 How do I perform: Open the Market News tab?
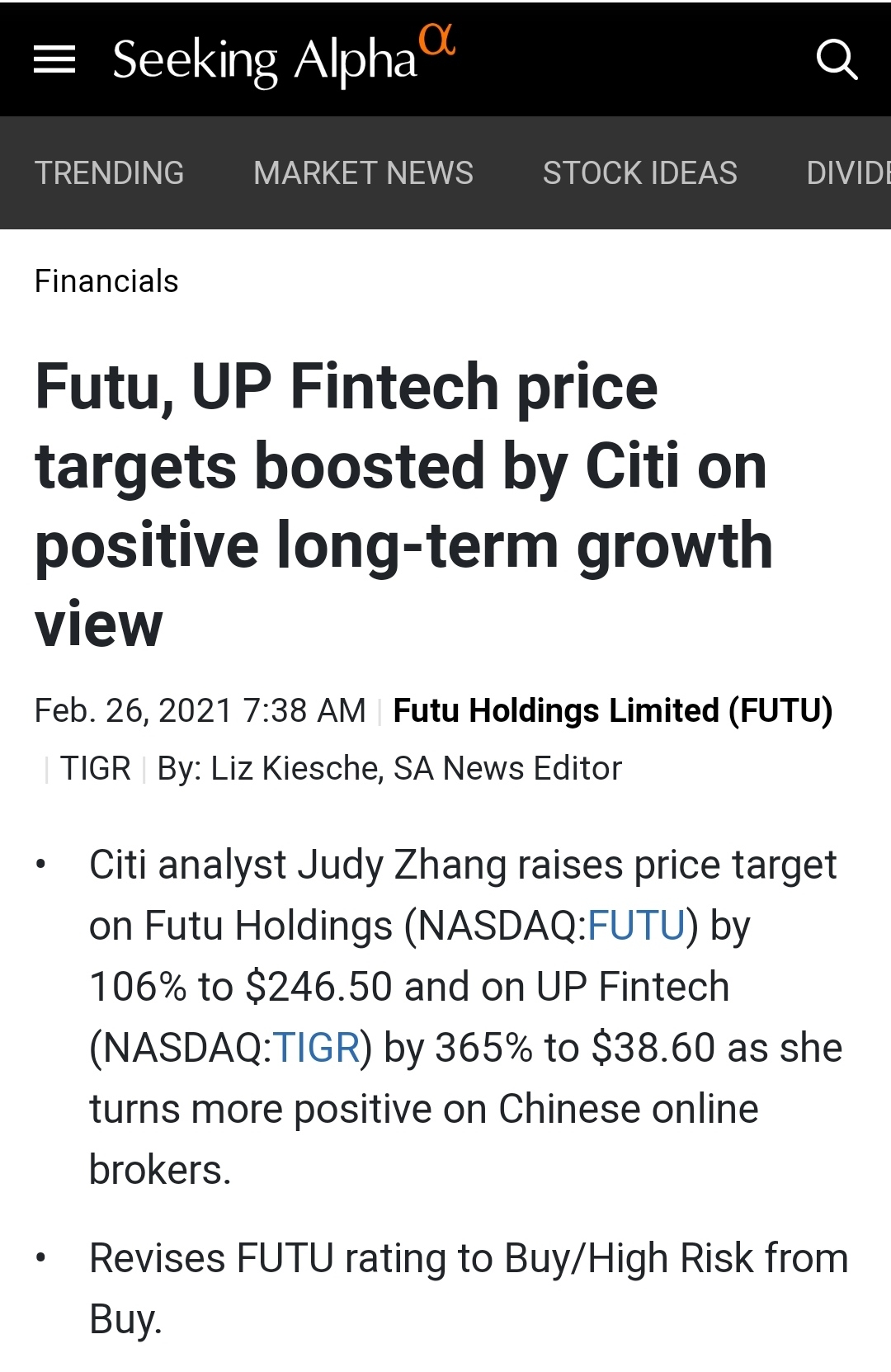[x=363, y=173]
